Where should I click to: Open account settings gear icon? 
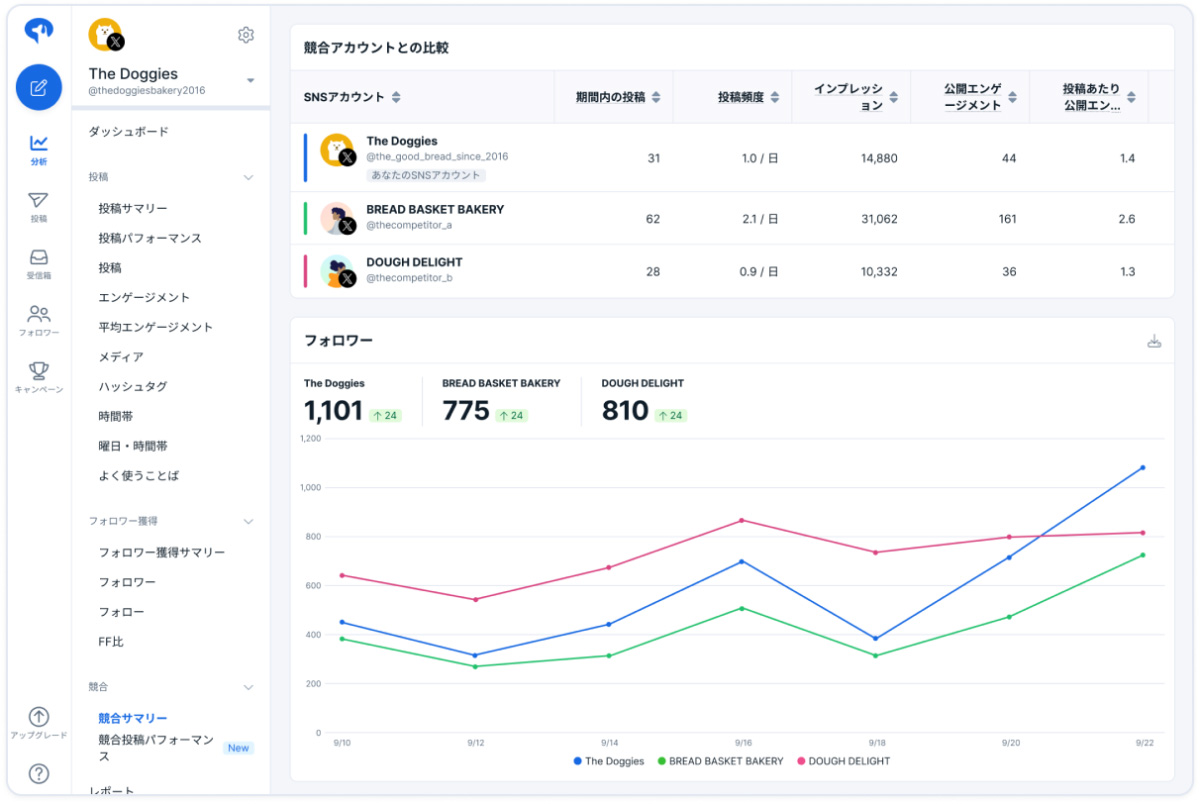246,35
